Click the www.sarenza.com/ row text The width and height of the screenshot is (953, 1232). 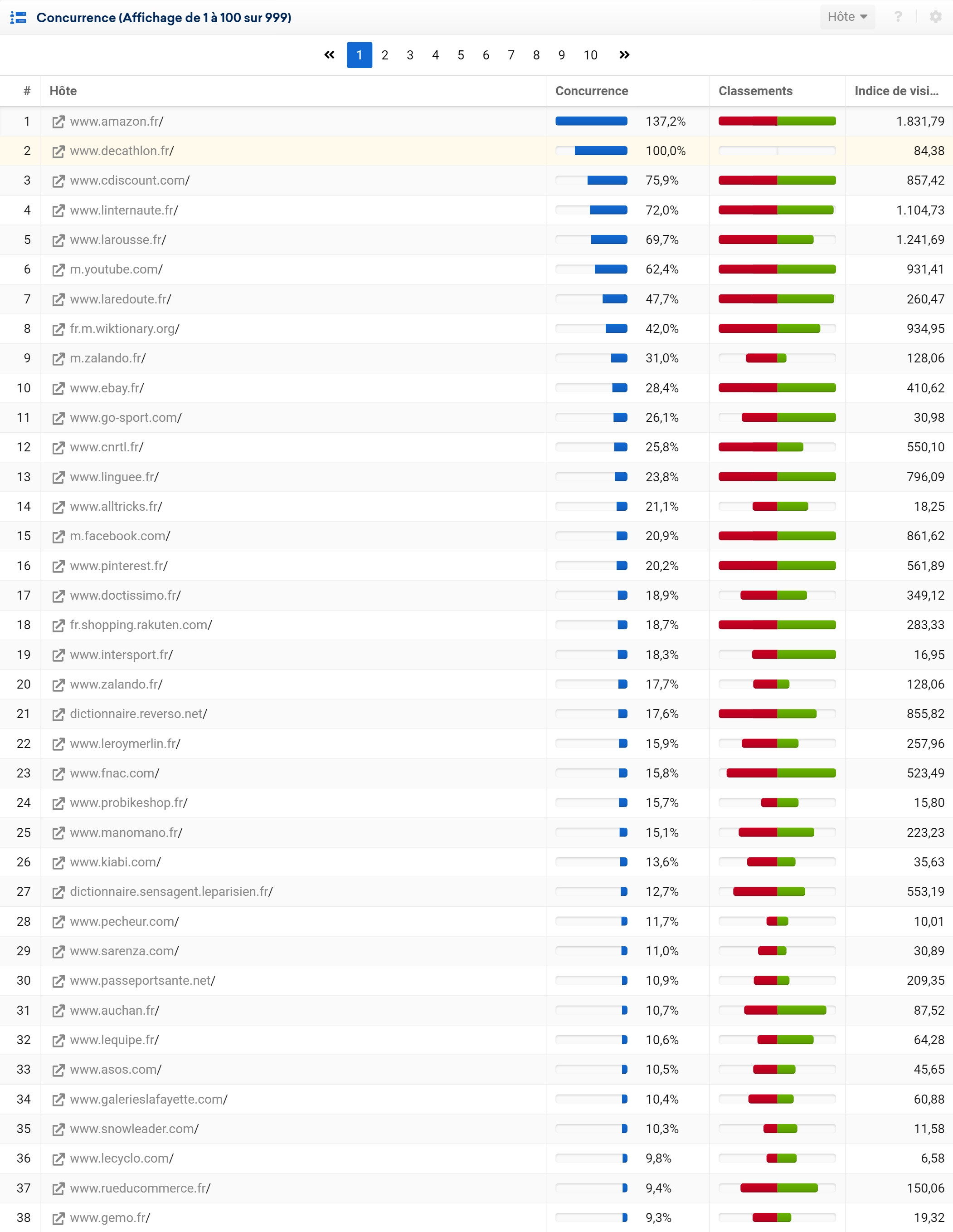pos(125,951)
